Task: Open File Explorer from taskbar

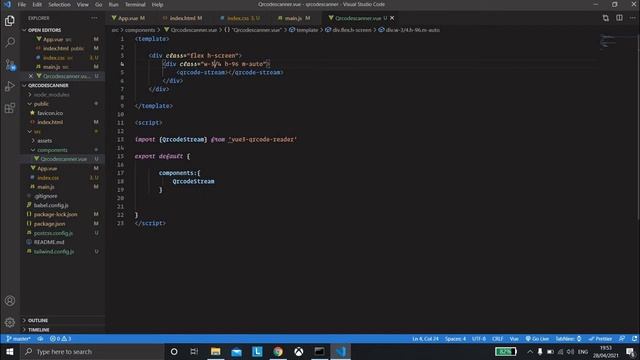Action: (216, 351)
